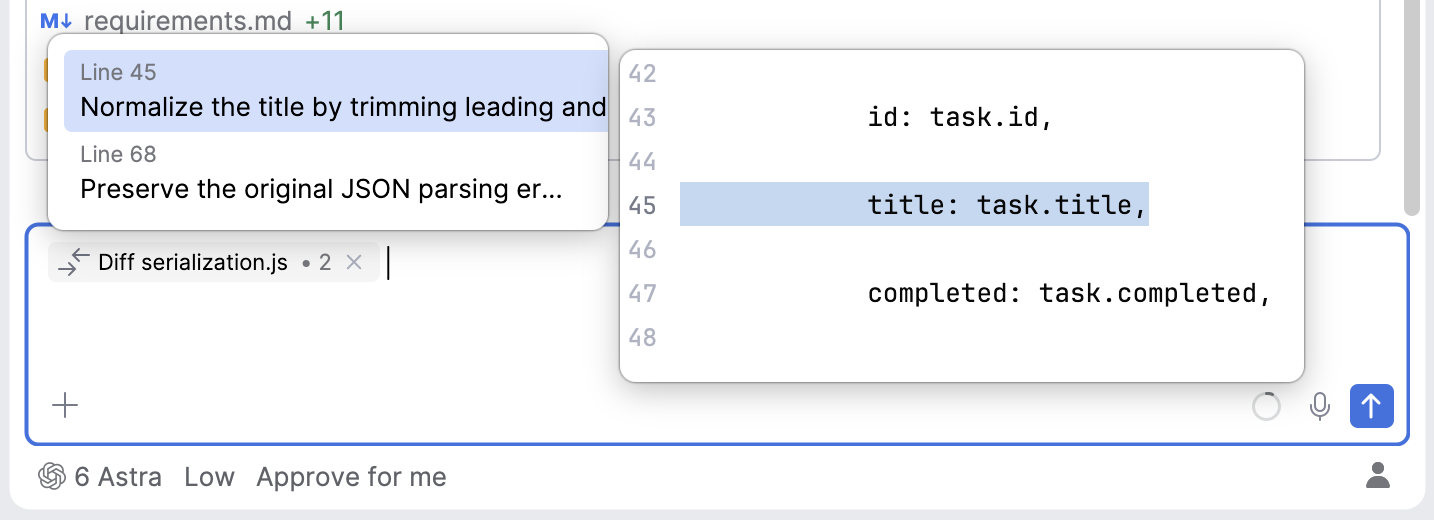
Task: Click the Diff serialization.js chip
Action: click(213, 262)
